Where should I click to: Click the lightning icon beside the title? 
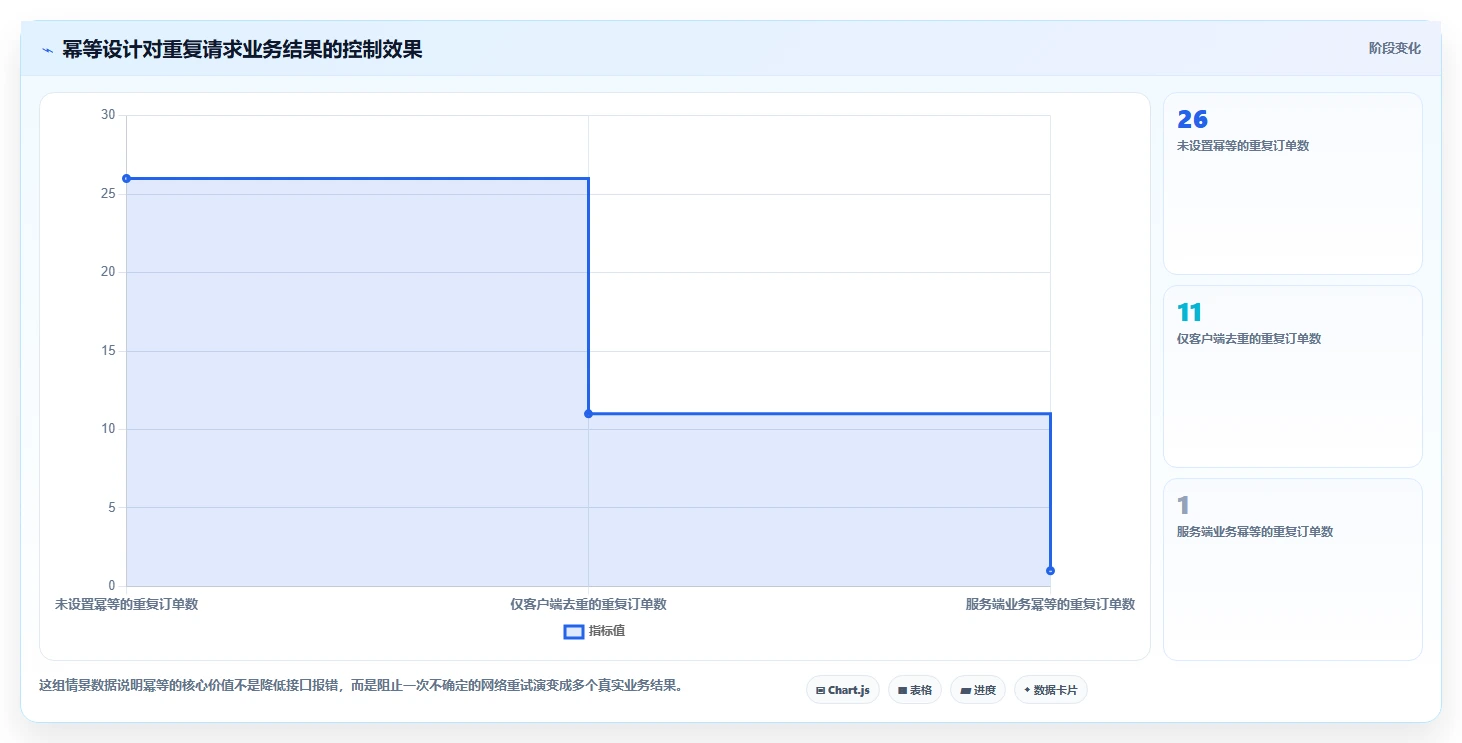click(x=47, y=50)
